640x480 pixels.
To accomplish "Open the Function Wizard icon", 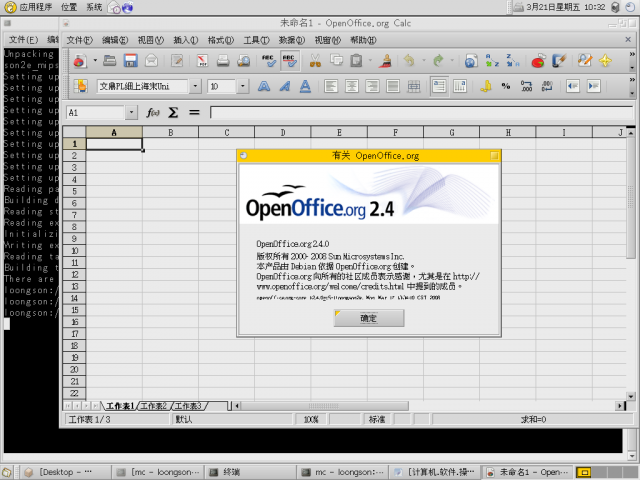I will (153, 113).
